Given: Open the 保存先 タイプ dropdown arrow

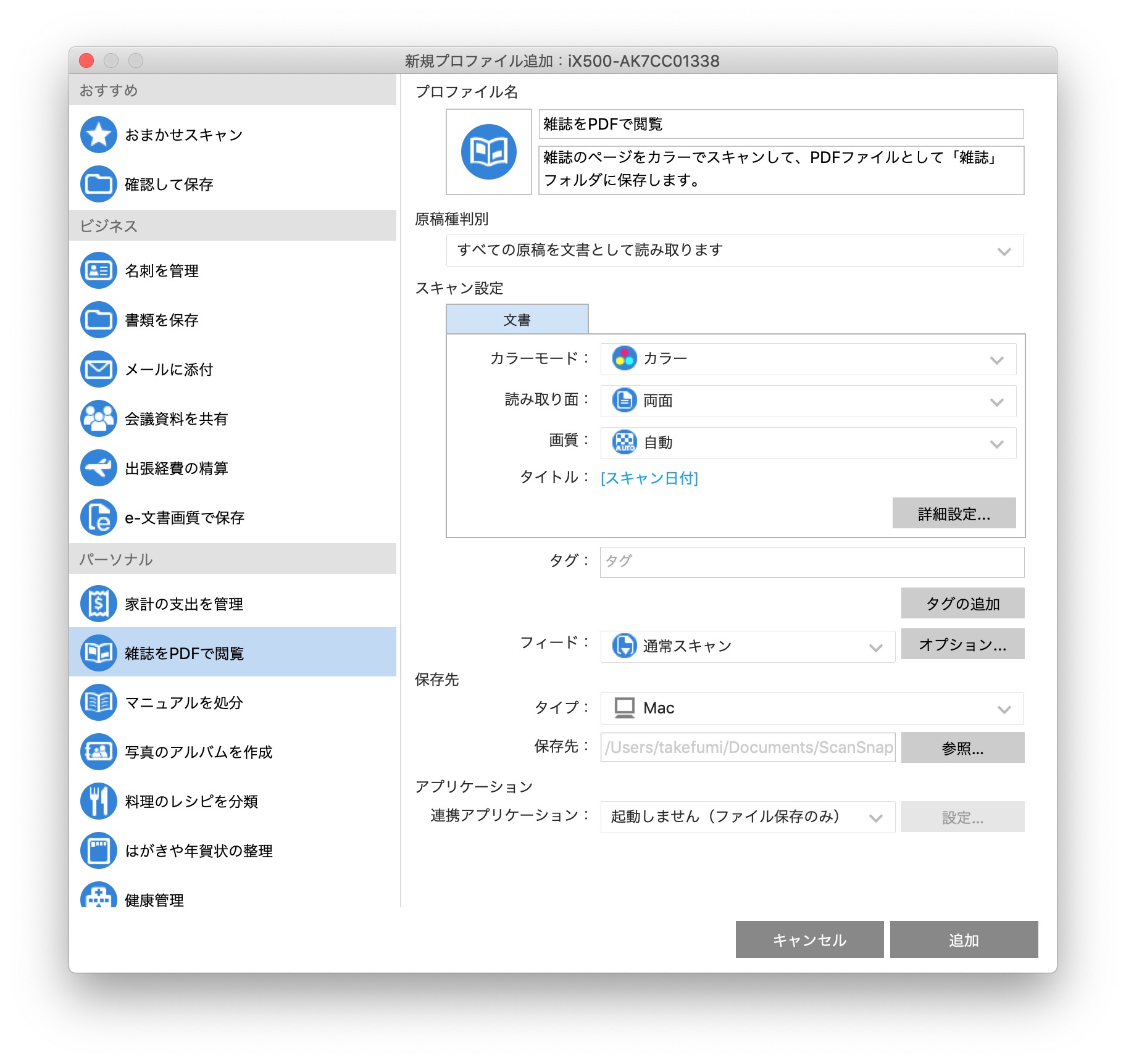Looking at the screenshot, I should pyautogui.click(x=1004, y=709).
